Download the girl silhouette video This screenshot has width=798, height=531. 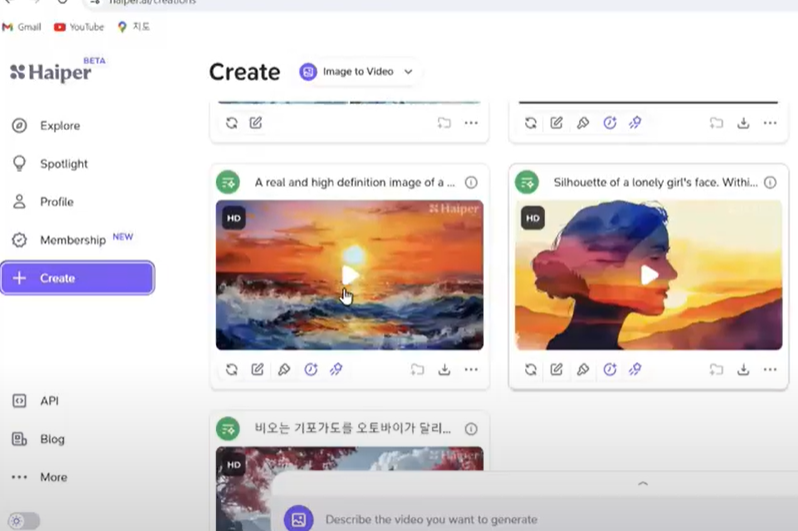point(744,370)
